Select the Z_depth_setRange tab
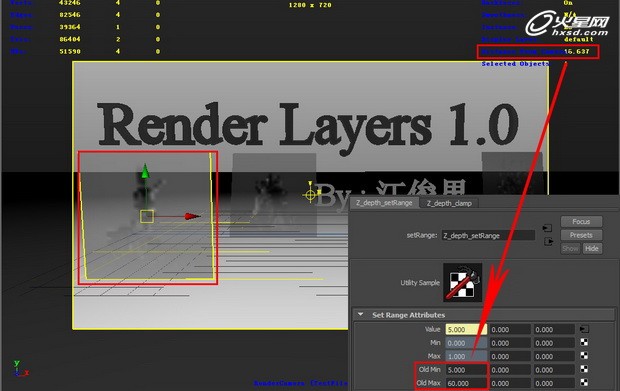620x391 pixels. pos(384,203)
